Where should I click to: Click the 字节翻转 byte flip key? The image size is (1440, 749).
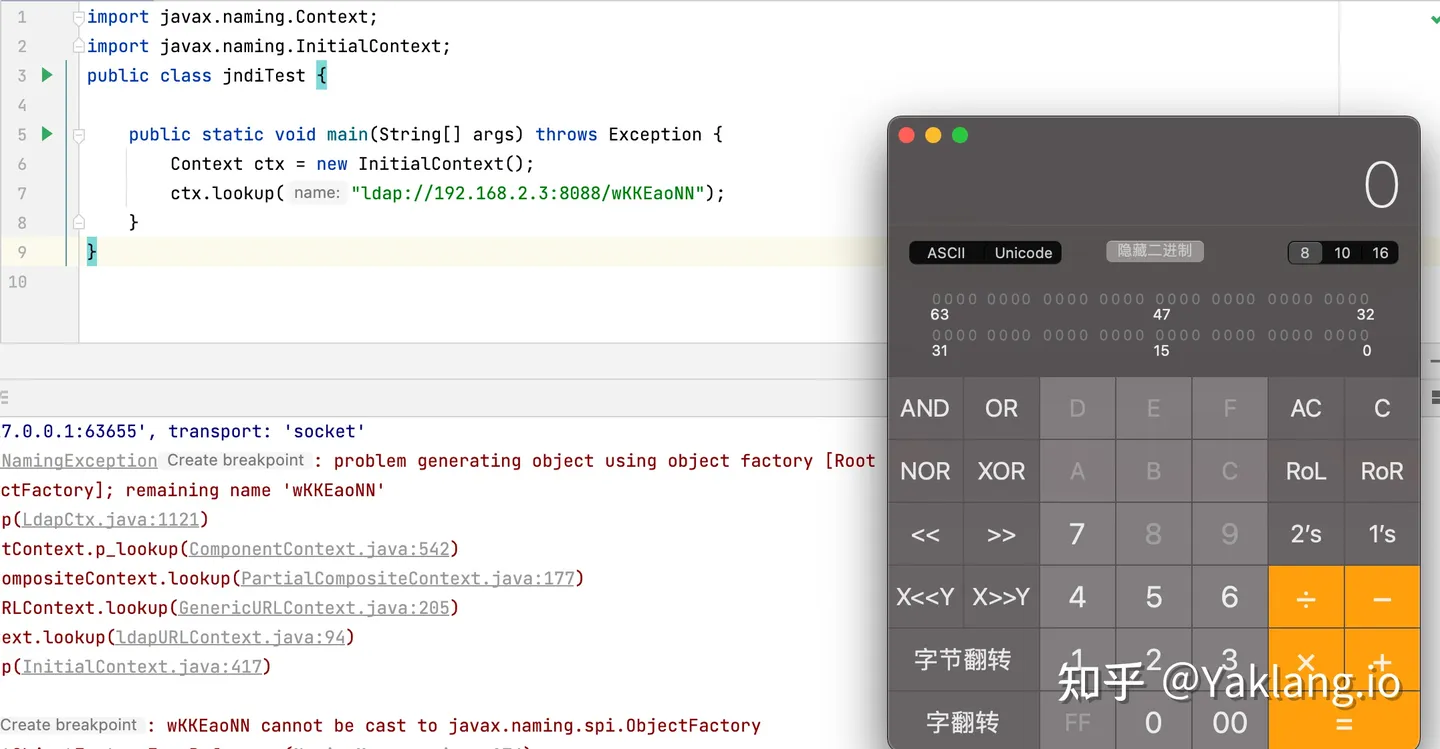coord(963,660)
